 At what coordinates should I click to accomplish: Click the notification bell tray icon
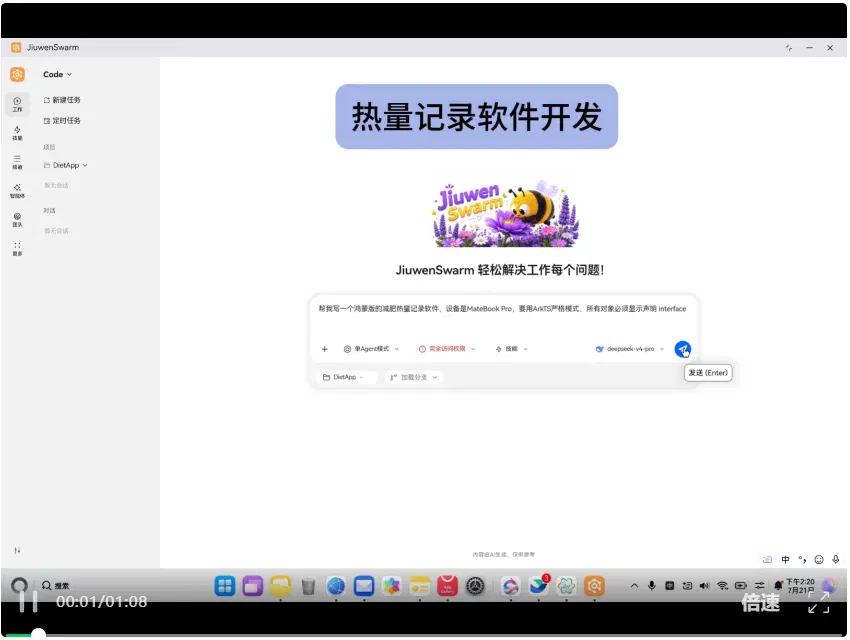778,586
